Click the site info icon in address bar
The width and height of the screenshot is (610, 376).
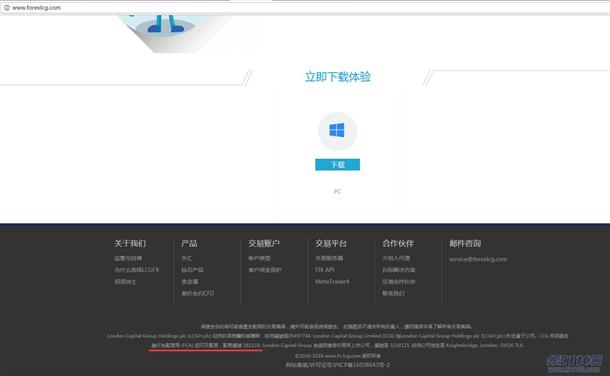[7, 7]
